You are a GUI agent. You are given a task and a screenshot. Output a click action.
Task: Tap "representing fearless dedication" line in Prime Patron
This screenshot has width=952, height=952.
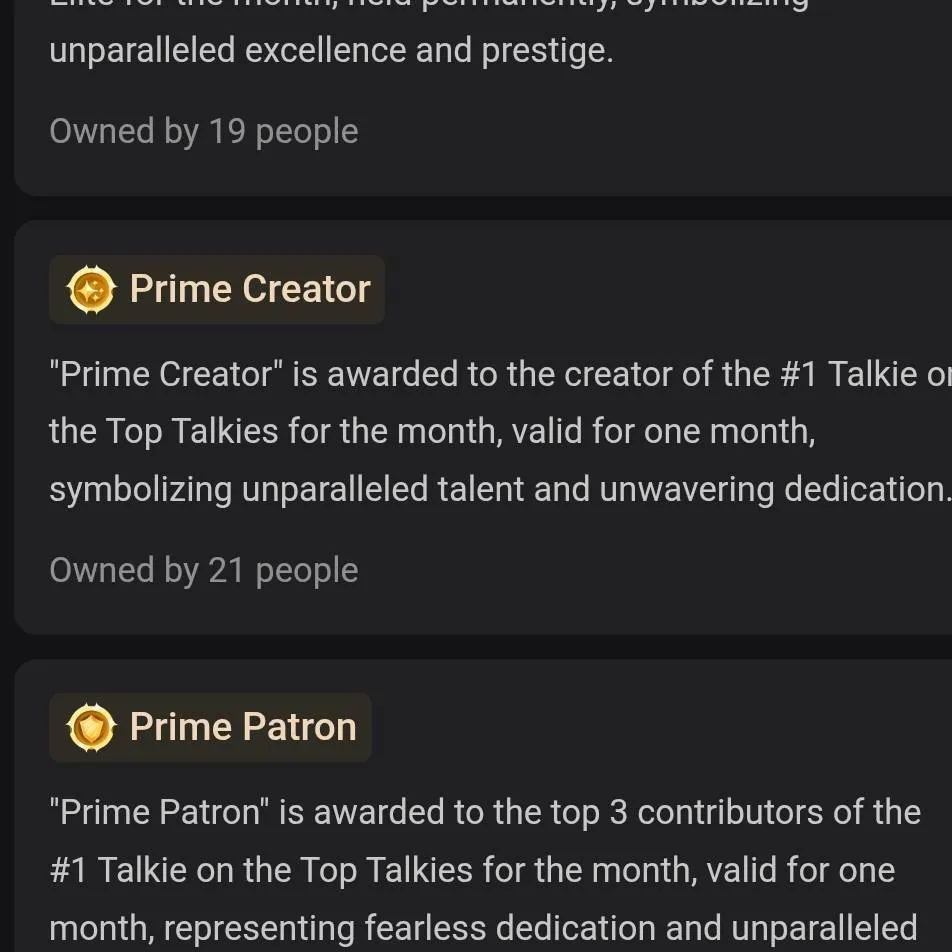(x=482, y=927)
